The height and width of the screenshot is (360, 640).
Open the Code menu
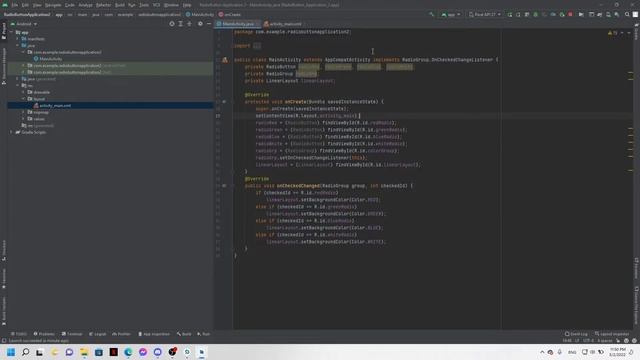pyautogui.click(x=70, y=5)
